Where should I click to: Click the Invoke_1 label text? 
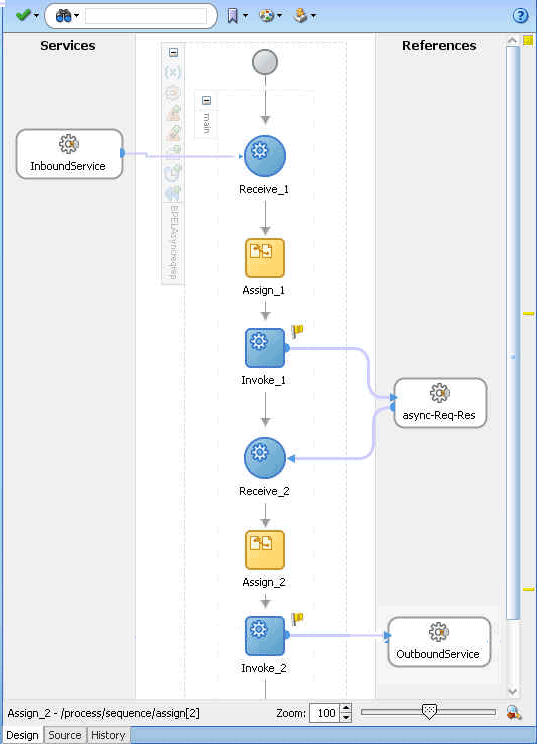[263, 380]
